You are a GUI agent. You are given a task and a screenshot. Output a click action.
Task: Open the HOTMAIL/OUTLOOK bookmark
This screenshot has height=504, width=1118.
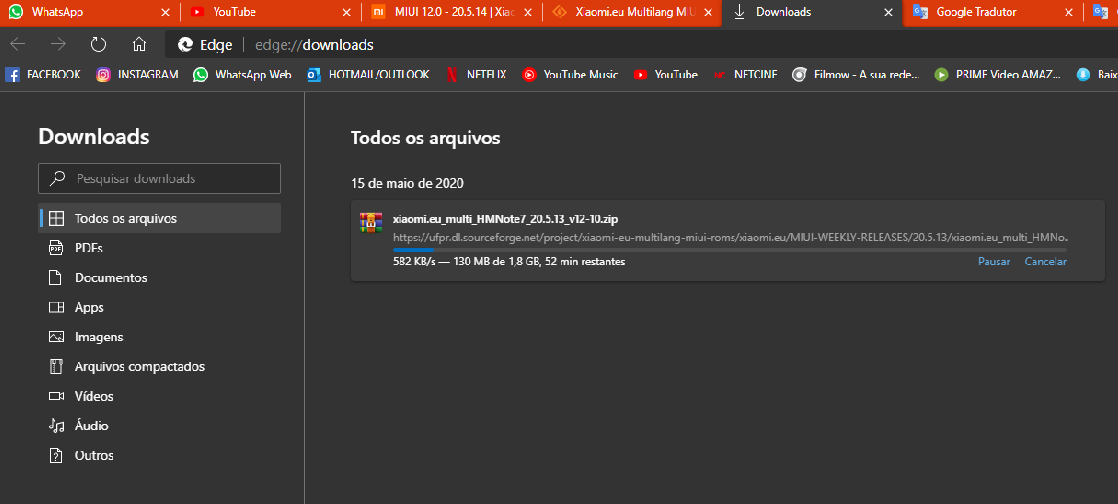tap(368, 74)
